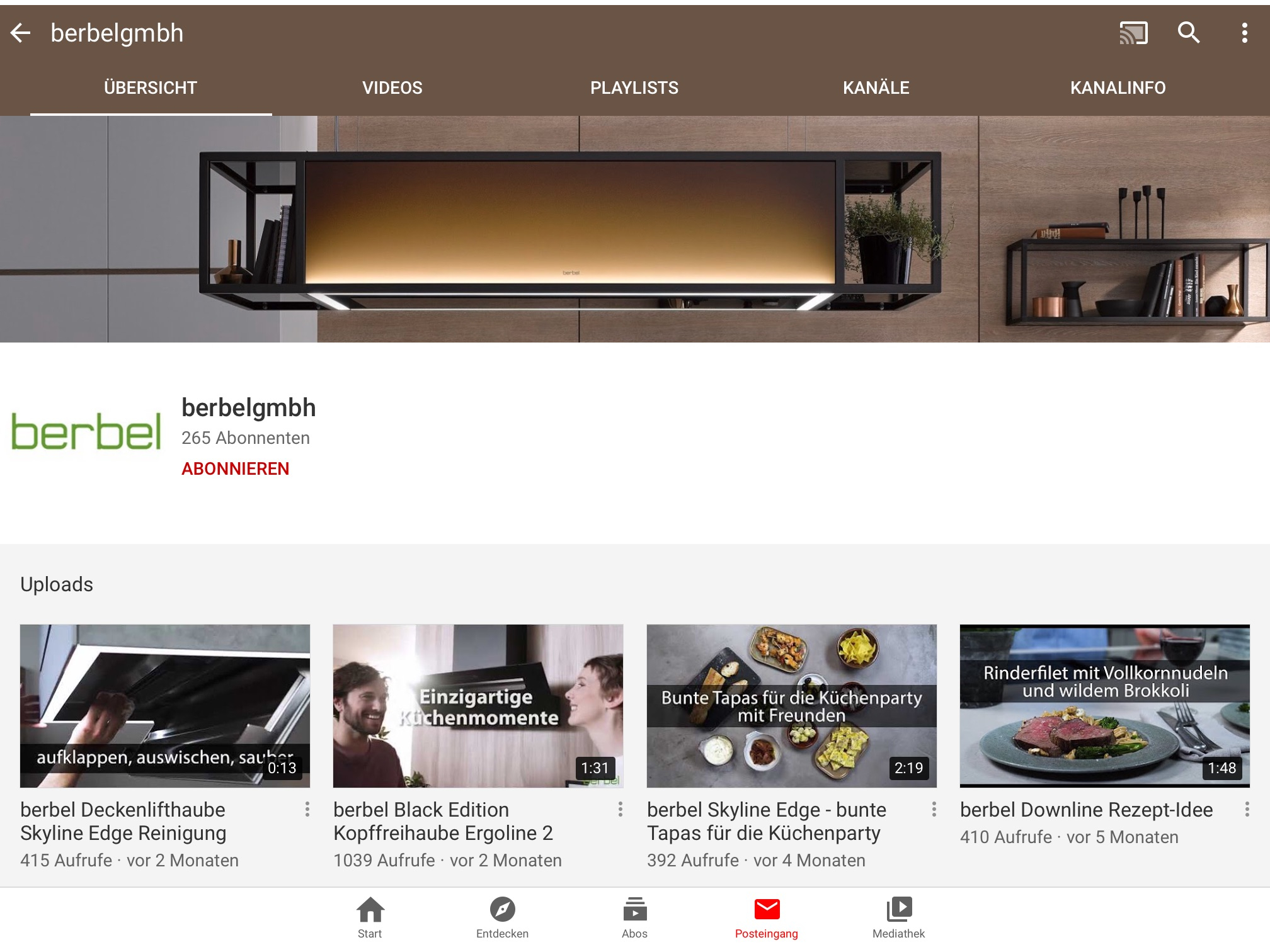
Task: Click '1039 Aufrufe · vor 2 Monaten' text
Action: coord(447,860)
